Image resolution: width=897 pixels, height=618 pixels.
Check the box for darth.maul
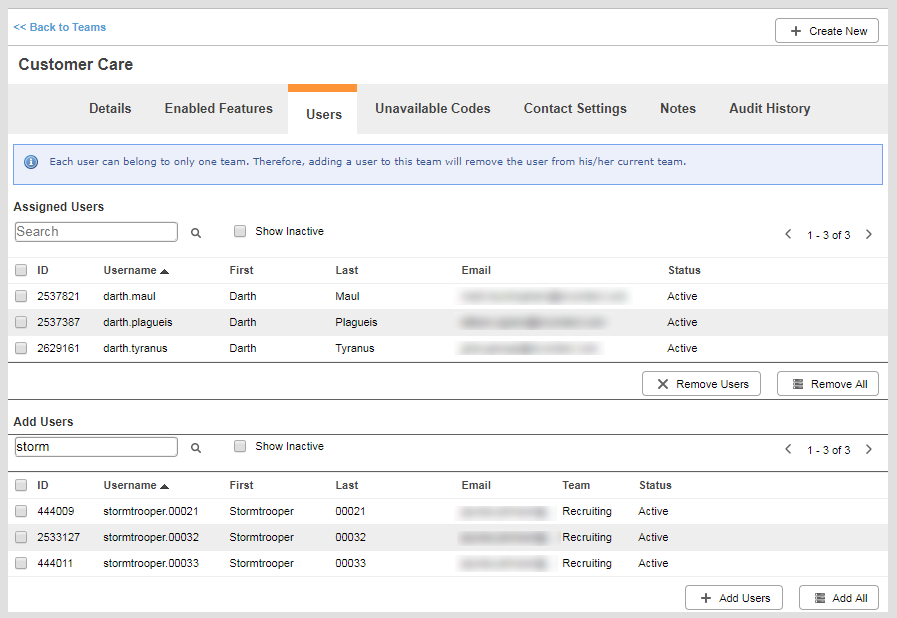pos(21,296)
